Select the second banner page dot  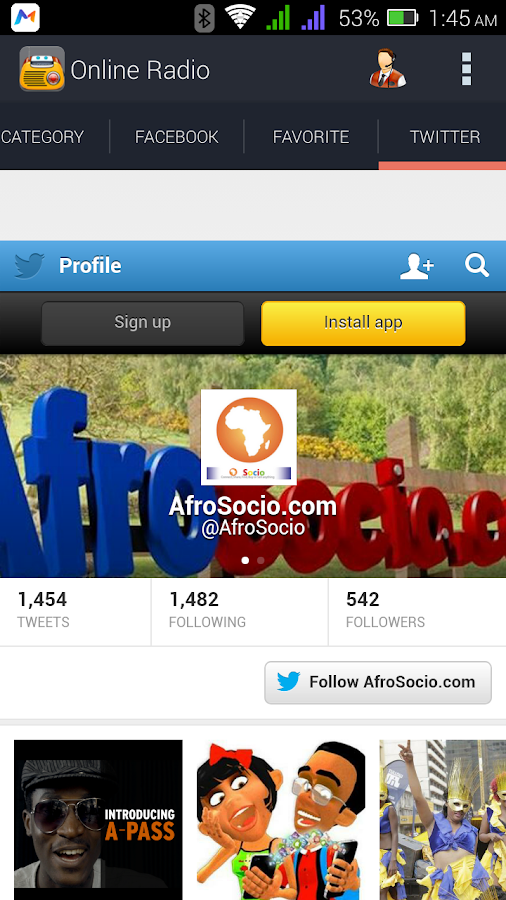(261, 560)
